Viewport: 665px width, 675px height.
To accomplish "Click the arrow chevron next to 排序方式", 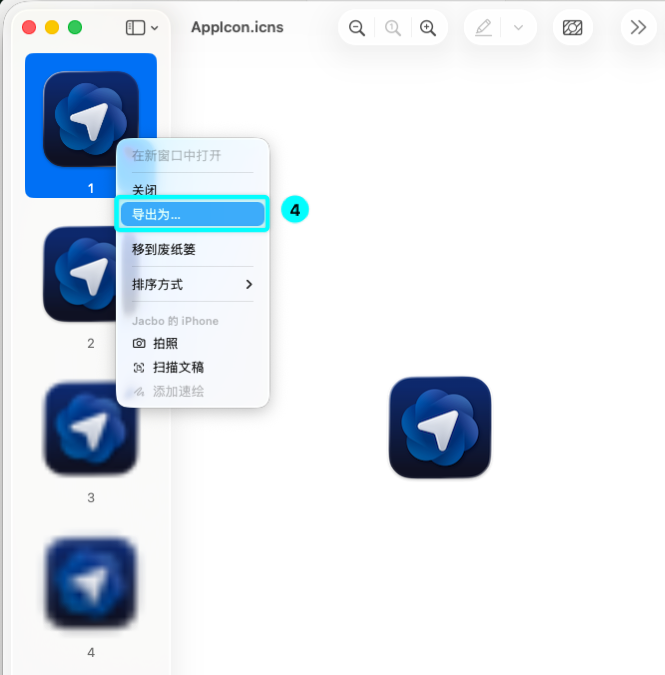I will pyautogui.click(x=249, y=285).
